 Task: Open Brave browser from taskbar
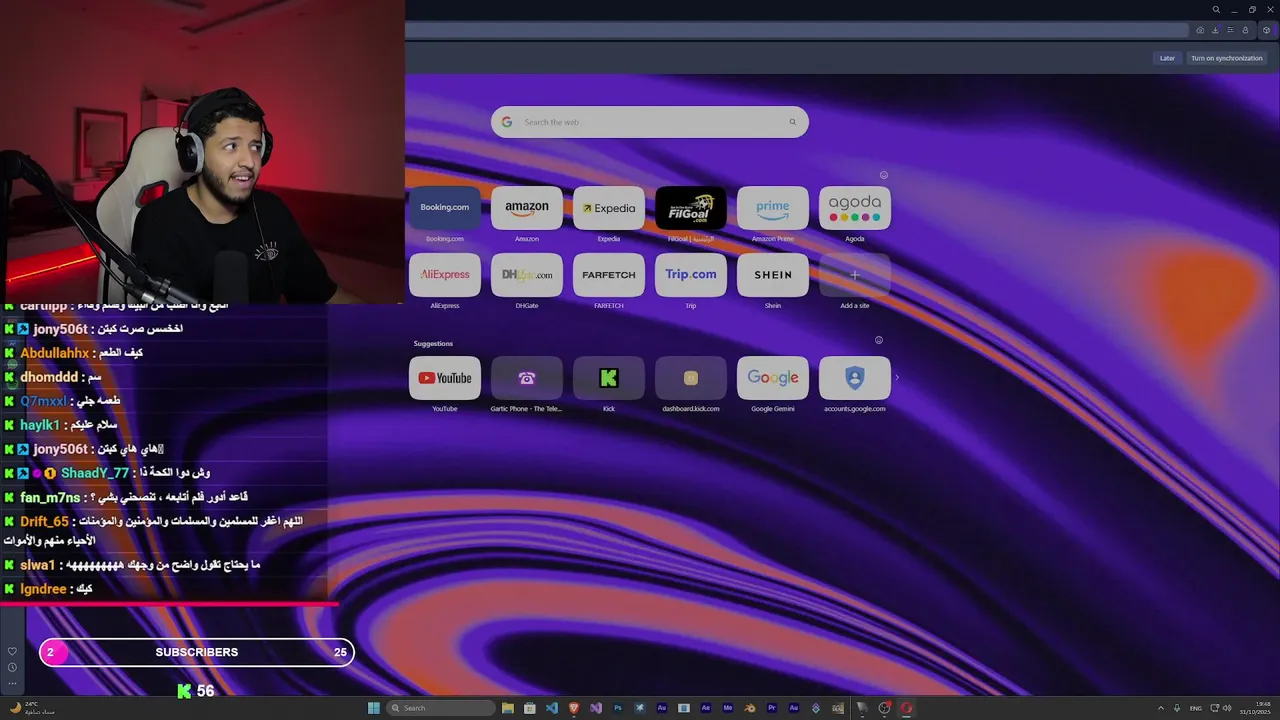[574, 708]
